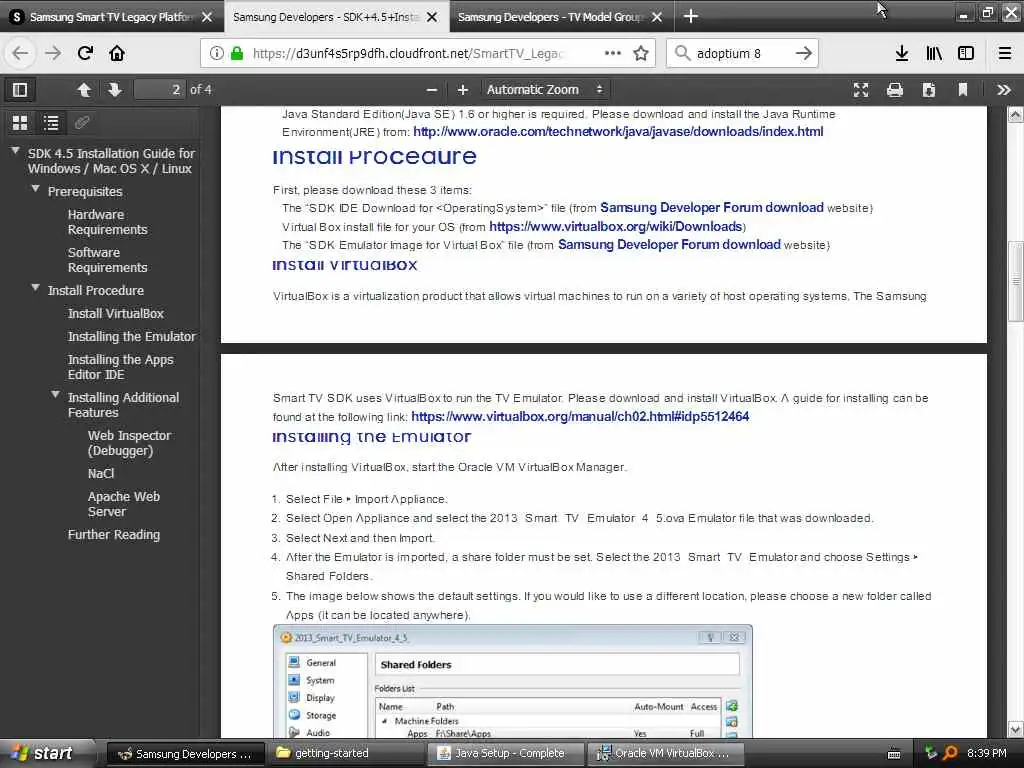Open Samsung Developer Forum download link for Emulator image
This screenshot has height=768, width=1024.
click(669, 244)
